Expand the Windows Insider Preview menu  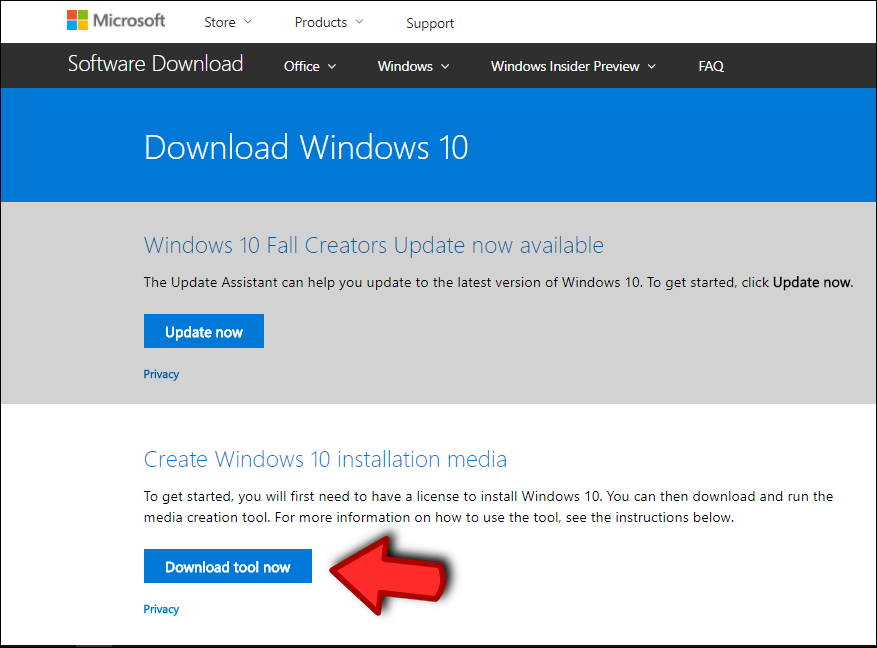click(x=573, y=66)
